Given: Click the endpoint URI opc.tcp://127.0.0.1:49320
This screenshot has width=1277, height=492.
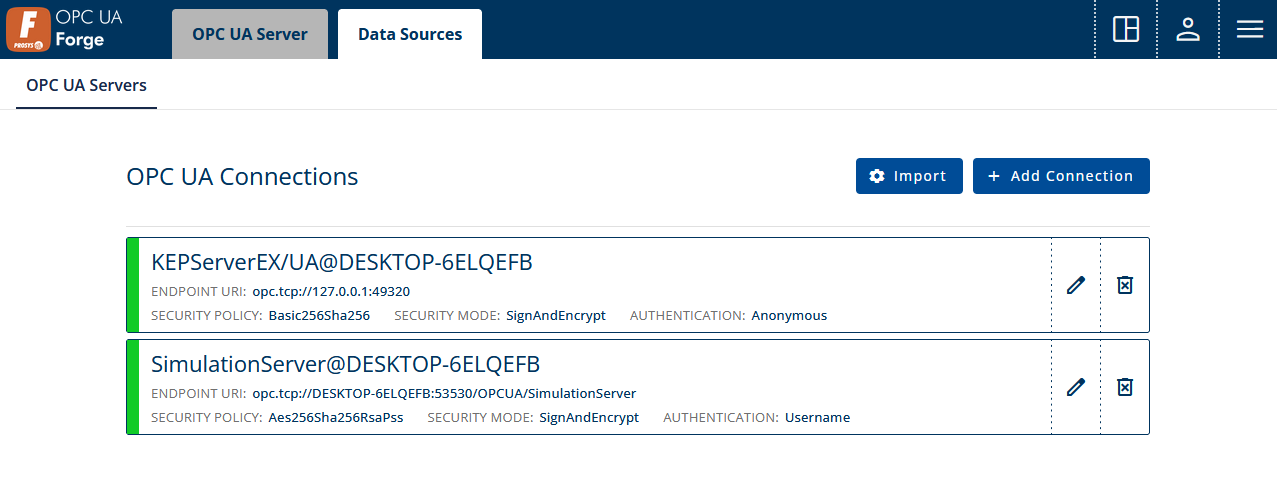Looking at the screenshot, I should point(331,291).
